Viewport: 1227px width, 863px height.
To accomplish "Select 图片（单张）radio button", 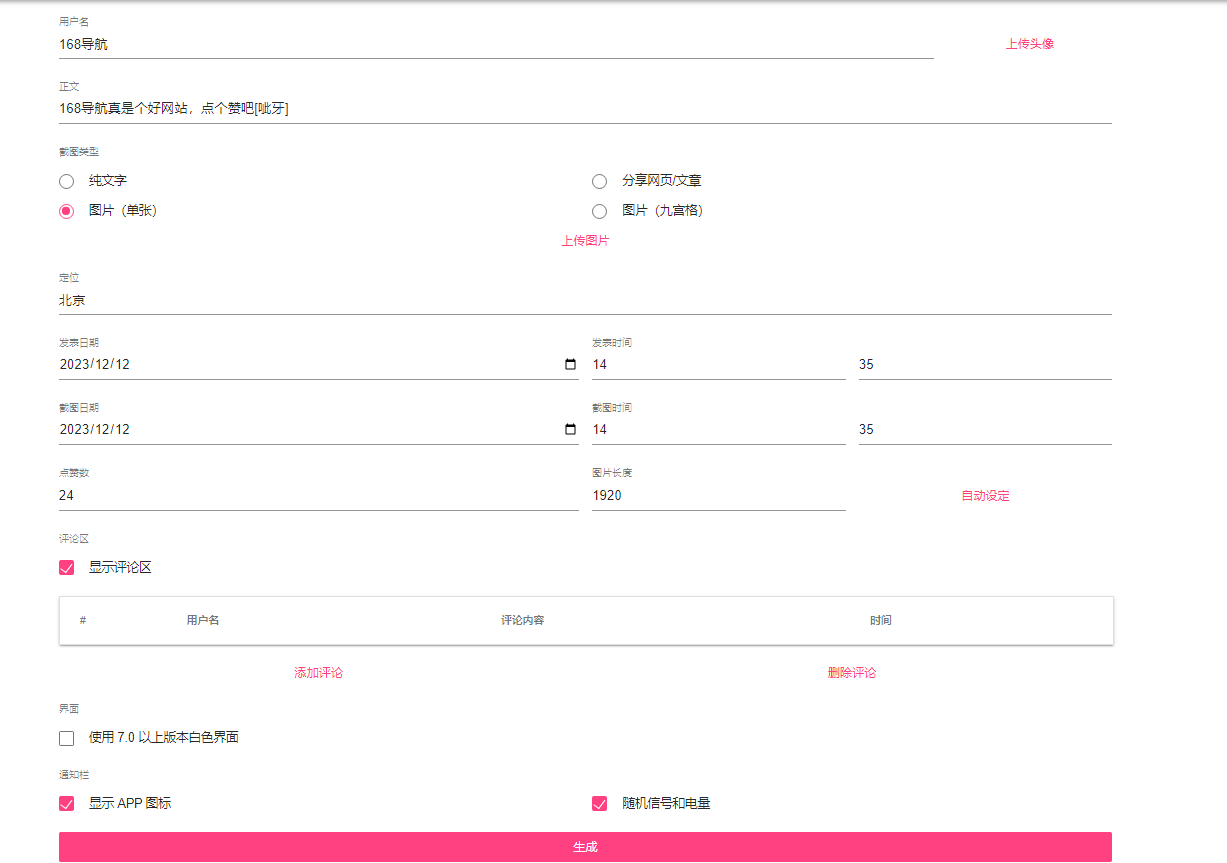I will (x=67, y=212).
